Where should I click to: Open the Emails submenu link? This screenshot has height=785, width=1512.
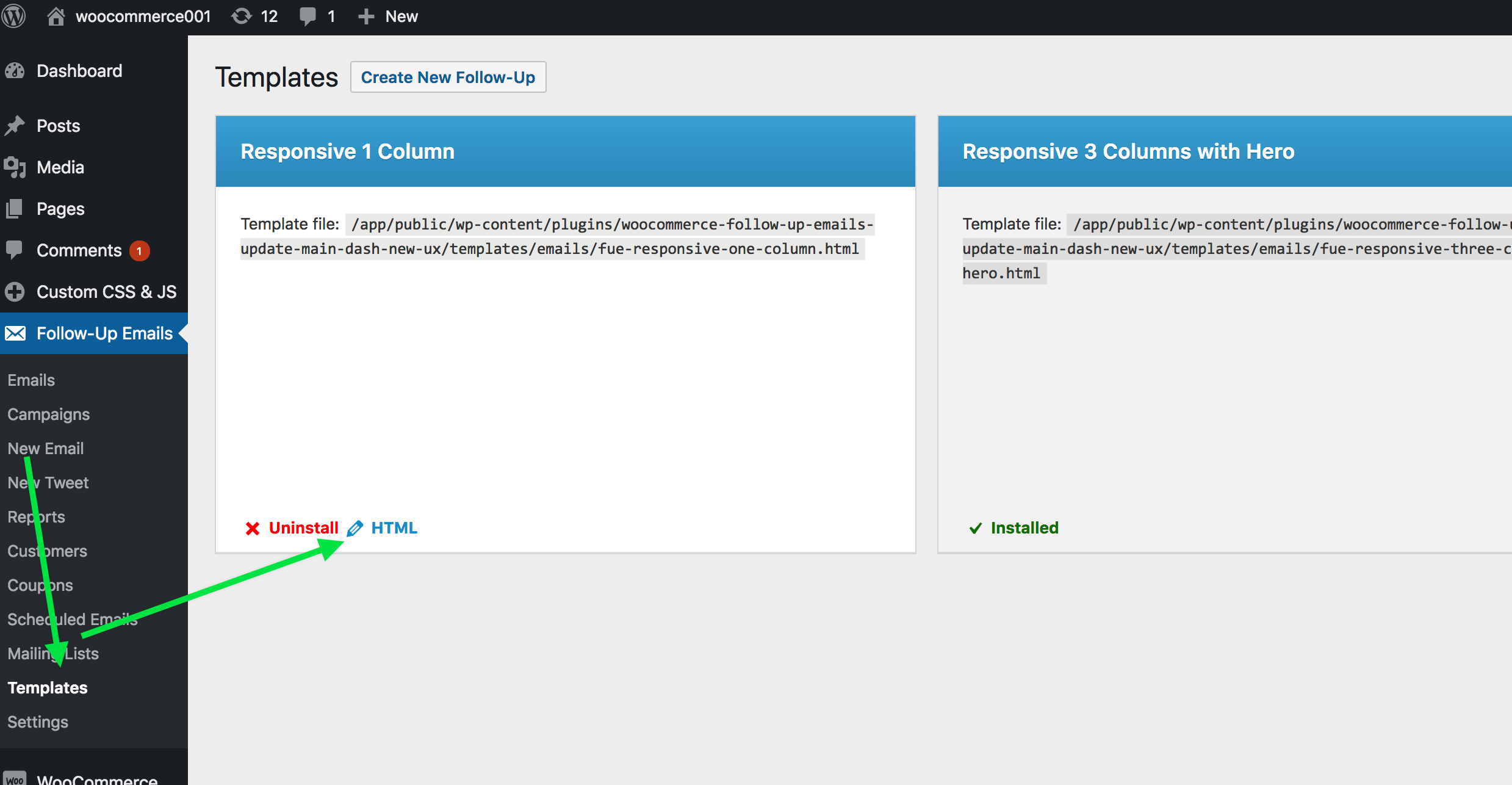[x=31, y=380]
